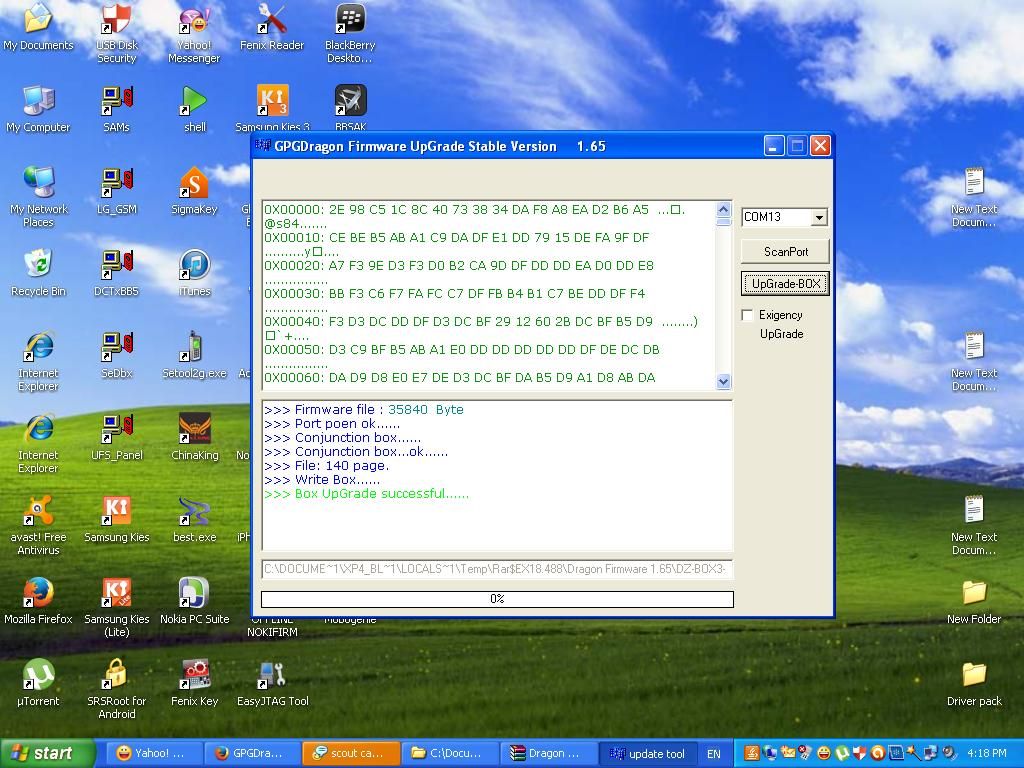The width and height of the screenshot is (1024, 768).
Task: Select the New Folder desktop icon
Action: (974, 601)
